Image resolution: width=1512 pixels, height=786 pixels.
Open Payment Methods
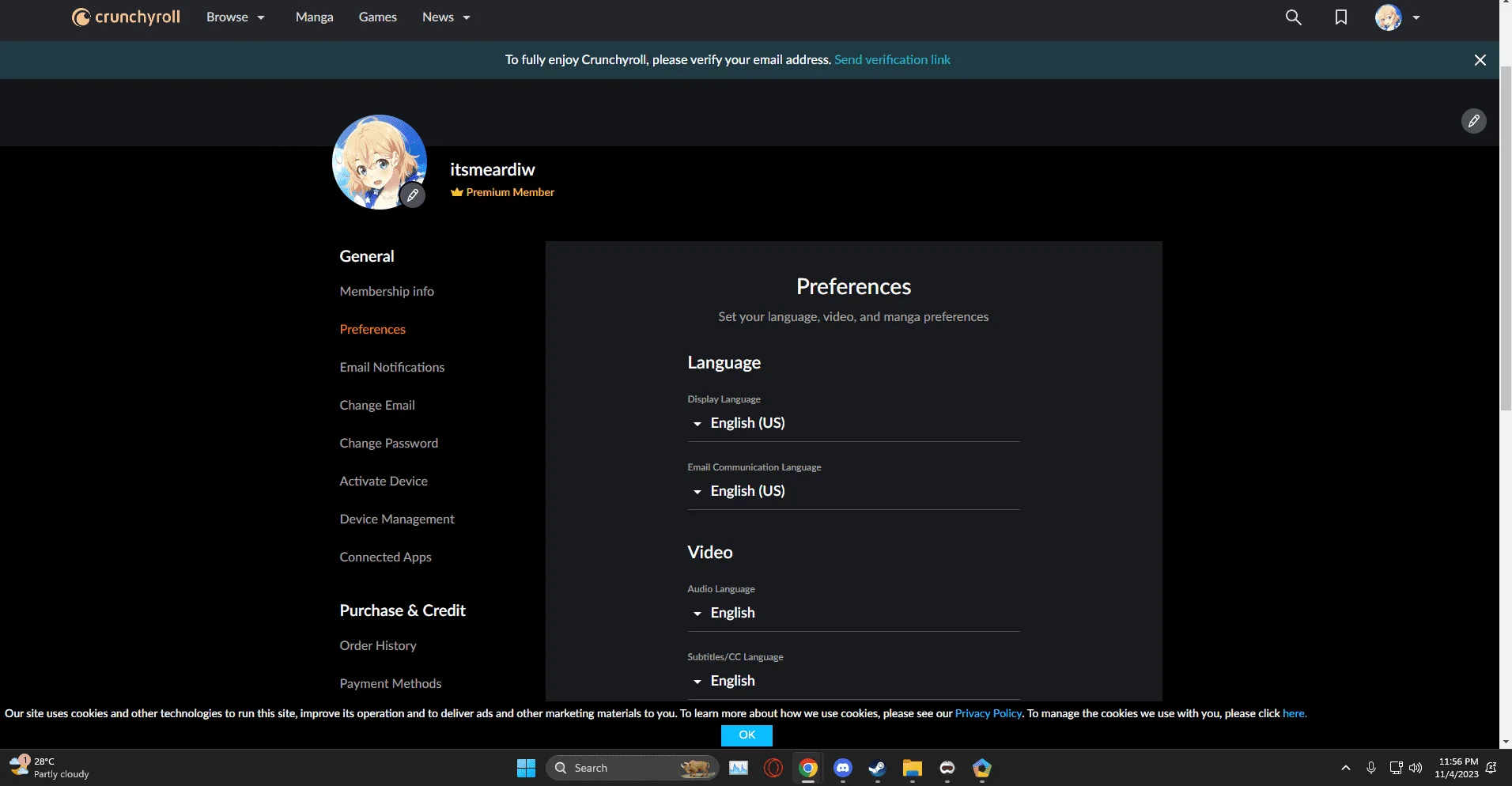pyautogui.click(x=391, y=684)
